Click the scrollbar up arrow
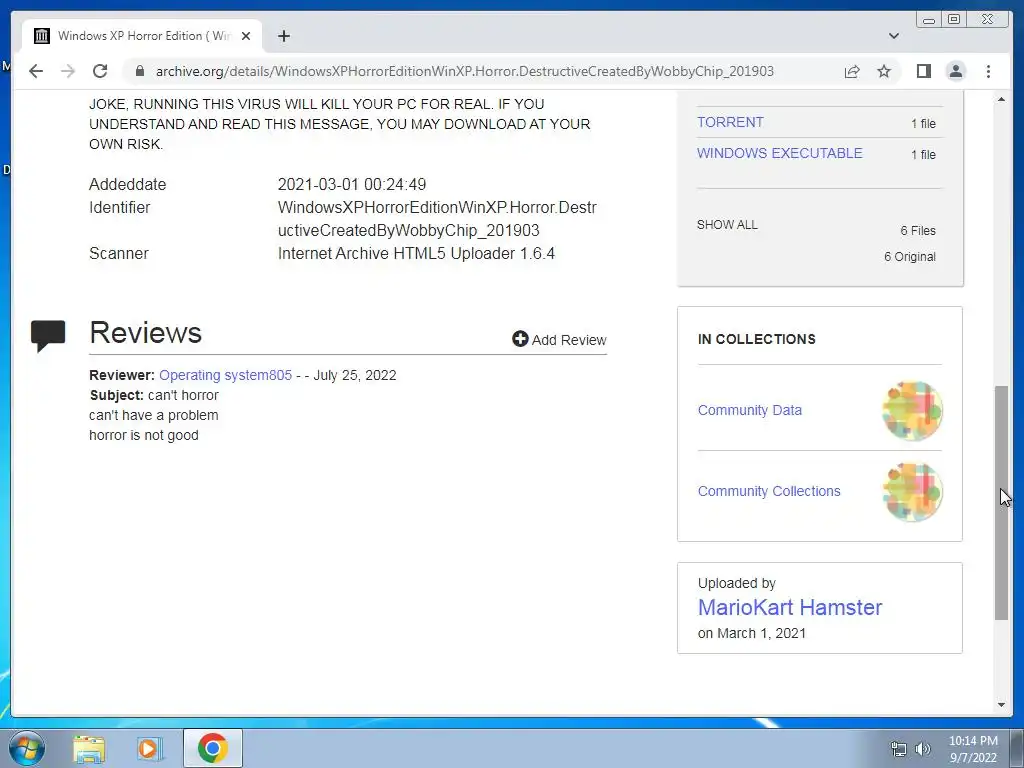Image resolution: width=1024 pixels, height=768 pixels. click(1001, 99)
